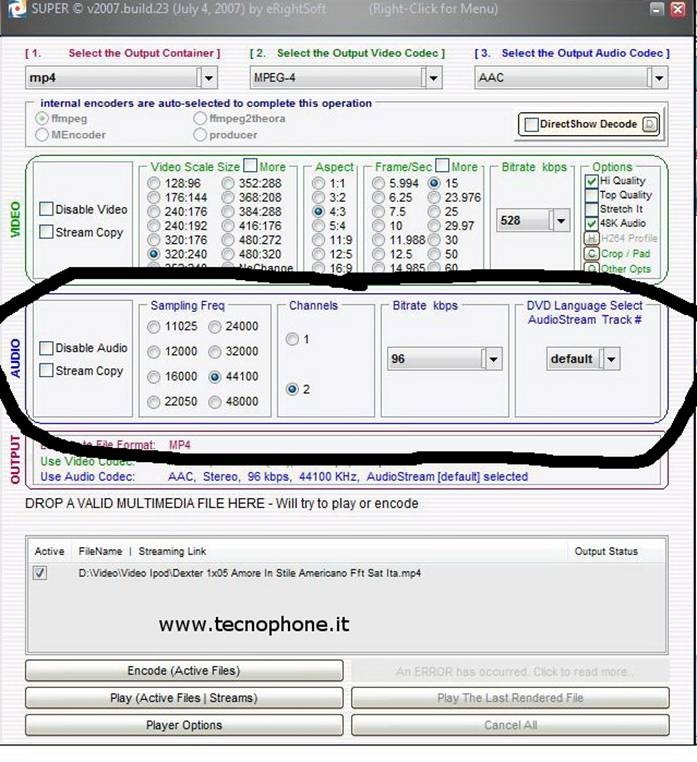This screenshot has height=762, width=697.
Task: Check Stream Copy in the Video section
Action: [46, 232]
